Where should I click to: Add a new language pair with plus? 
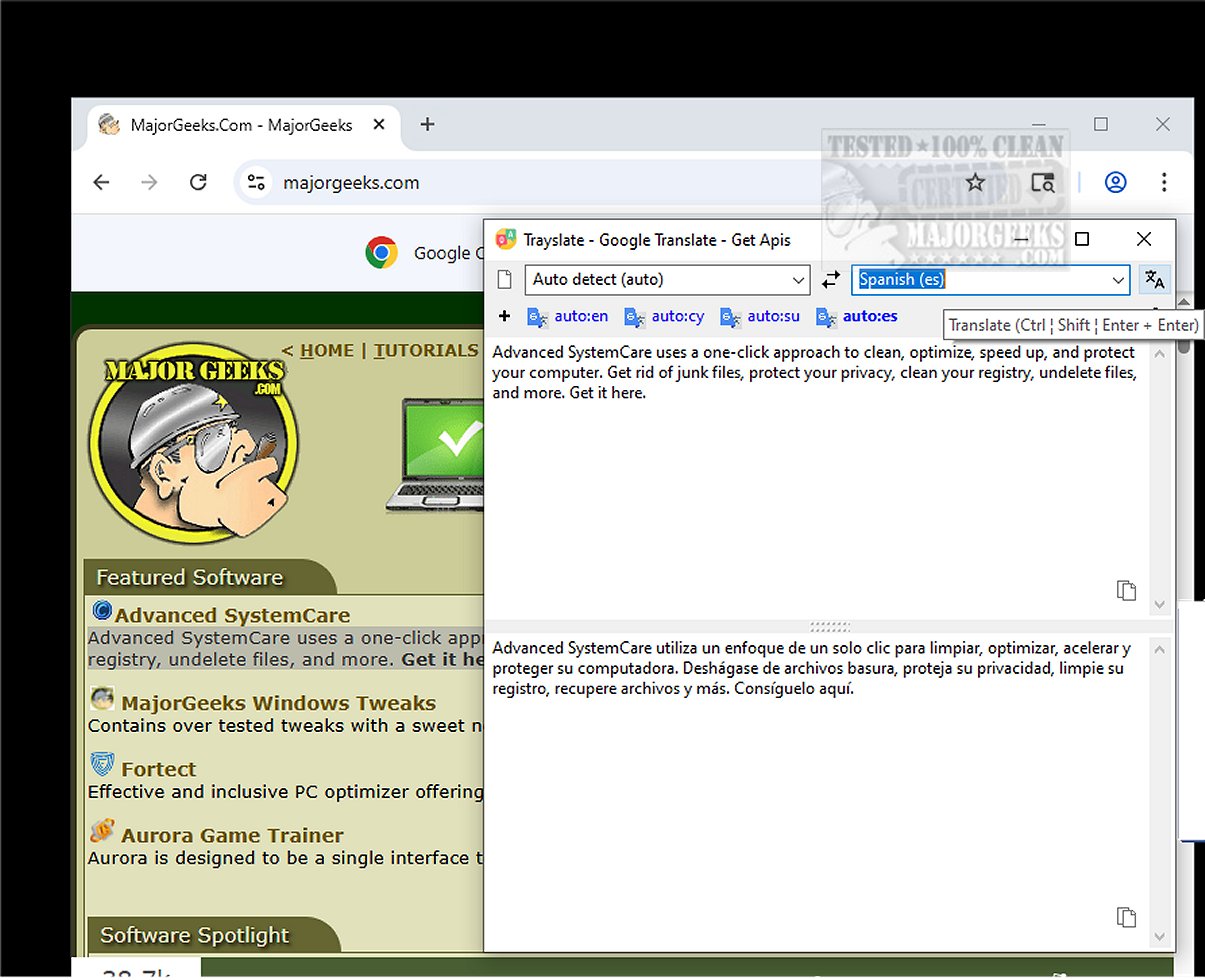504,316
